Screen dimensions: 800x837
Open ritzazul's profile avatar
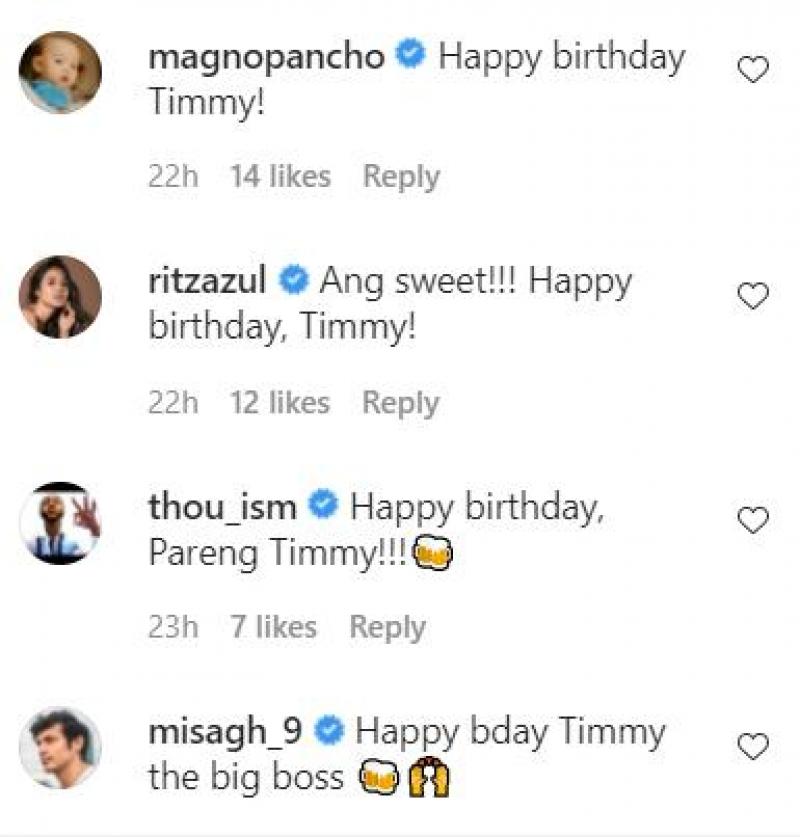(61, 297)
